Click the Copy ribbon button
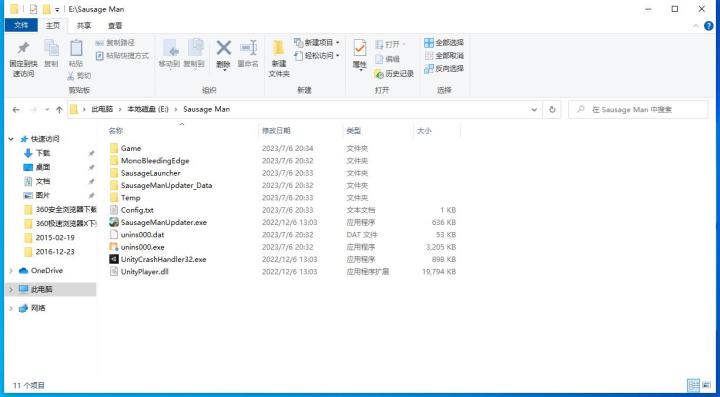Viewport: 720px width, 397px height. pyautogui.click(x=51, y=54)
